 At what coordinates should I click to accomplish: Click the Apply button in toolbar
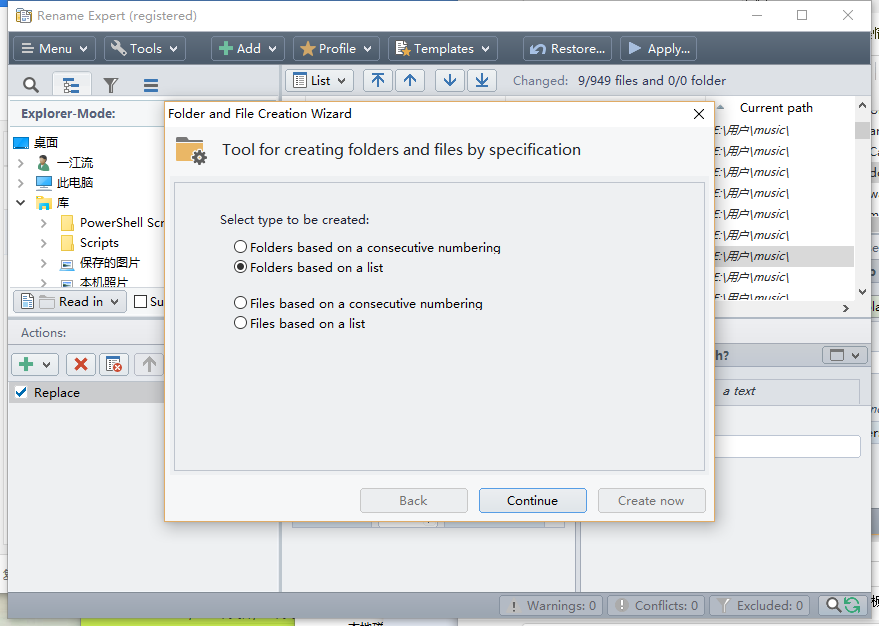tap(658, 48)
